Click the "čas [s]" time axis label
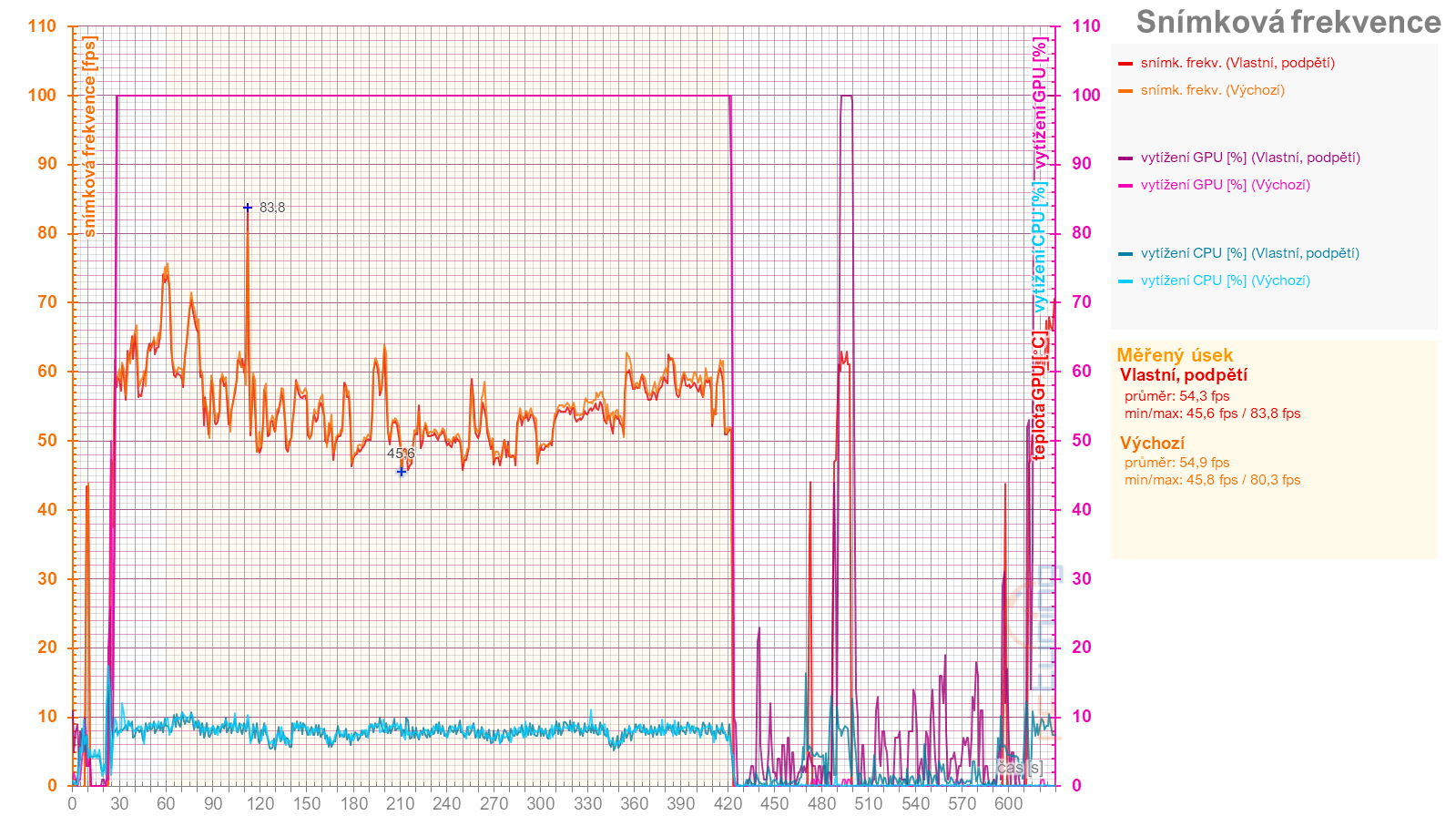This screenshot has width=1456, height=816. pyautogui.click(x=1019, y=768)
